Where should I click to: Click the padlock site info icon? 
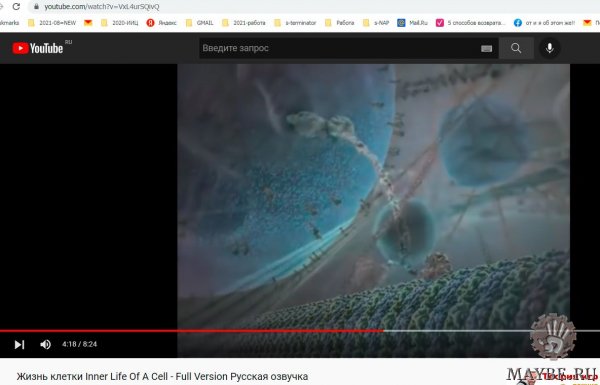tap(36, 7)
